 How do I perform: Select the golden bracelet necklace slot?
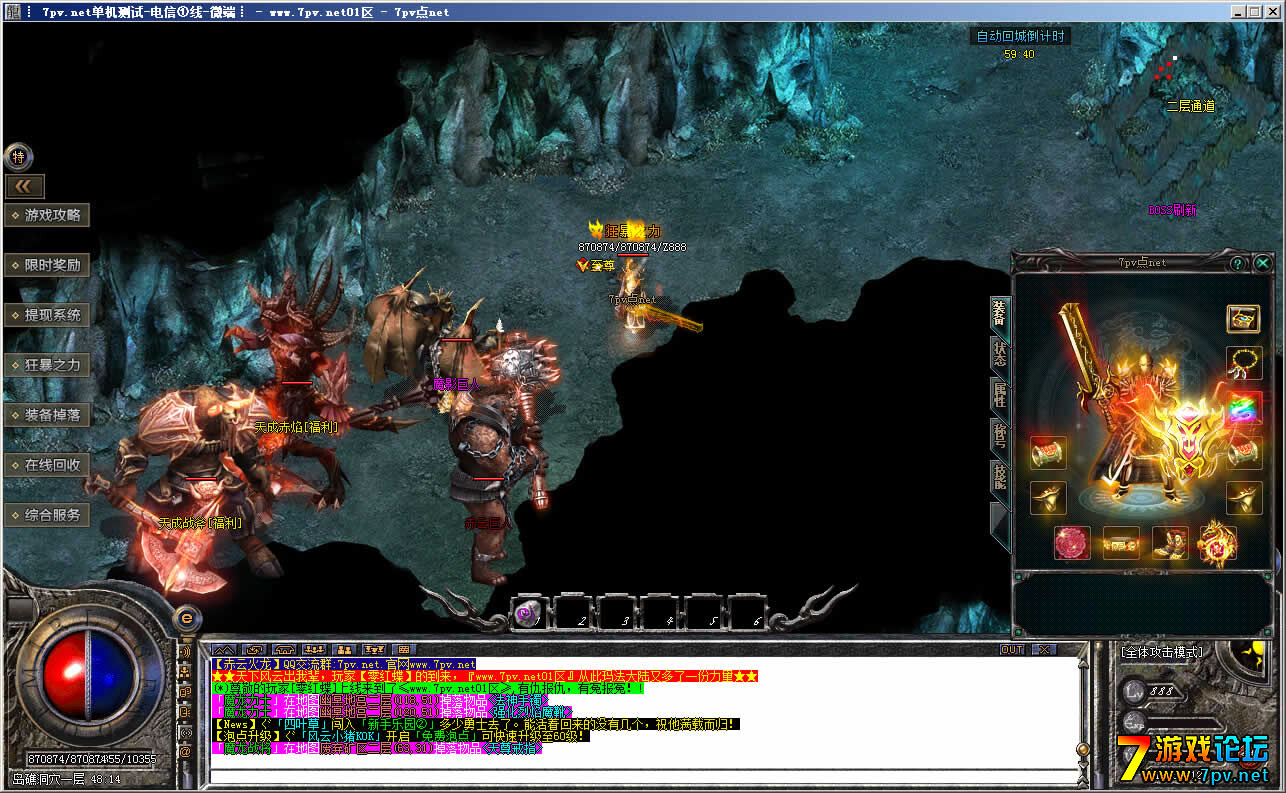pos(1243,361)
